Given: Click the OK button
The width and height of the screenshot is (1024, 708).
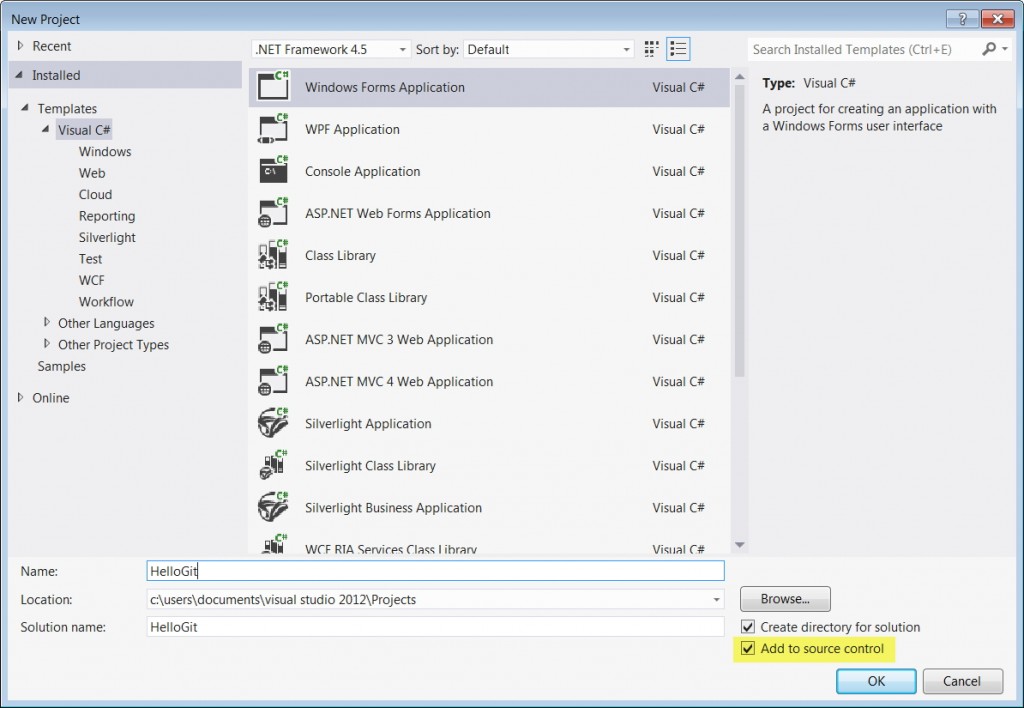Looking at the screenshot, I should (876, 681).
